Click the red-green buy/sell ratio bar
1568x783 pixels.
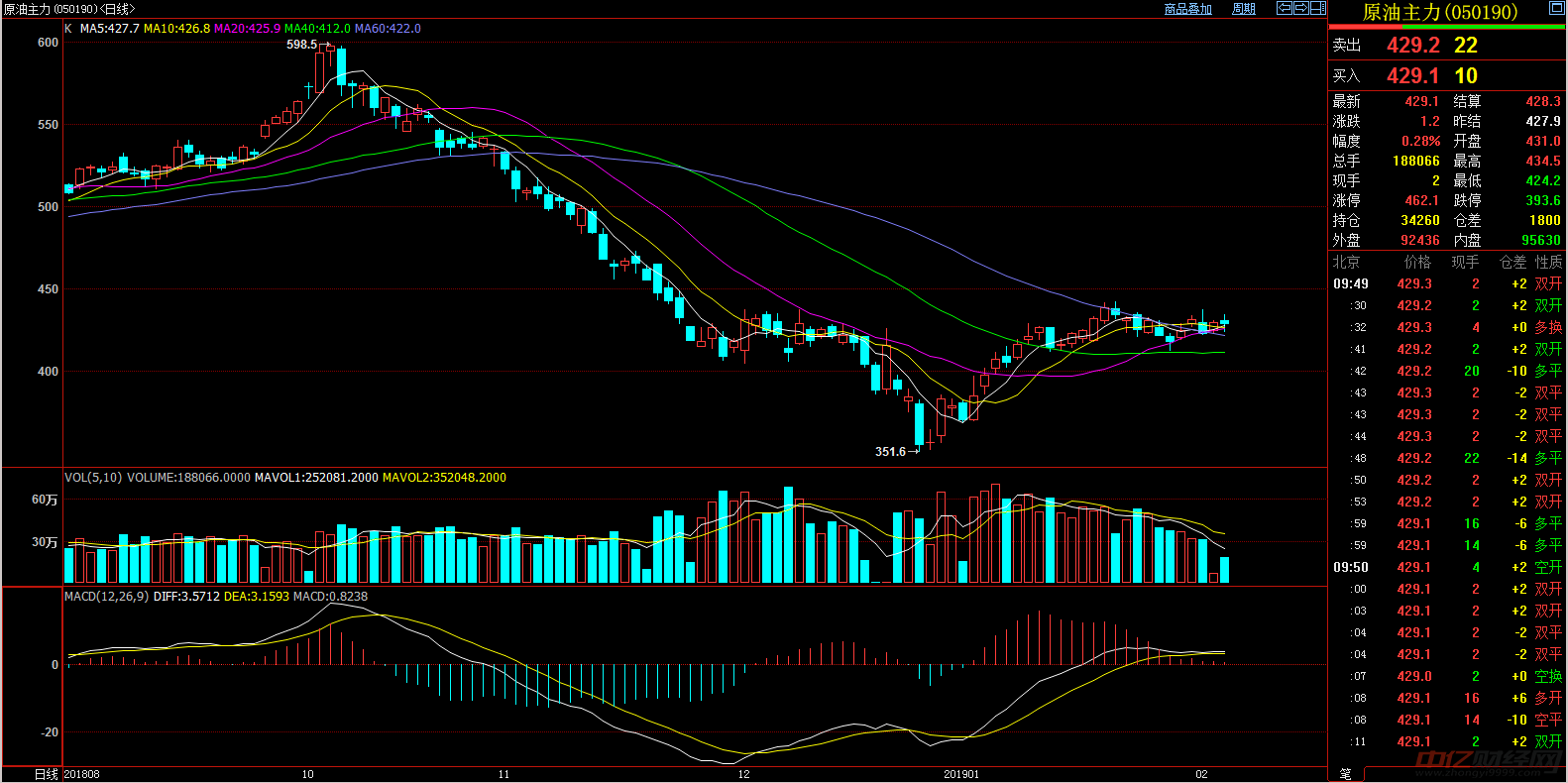click(1446, 28)
